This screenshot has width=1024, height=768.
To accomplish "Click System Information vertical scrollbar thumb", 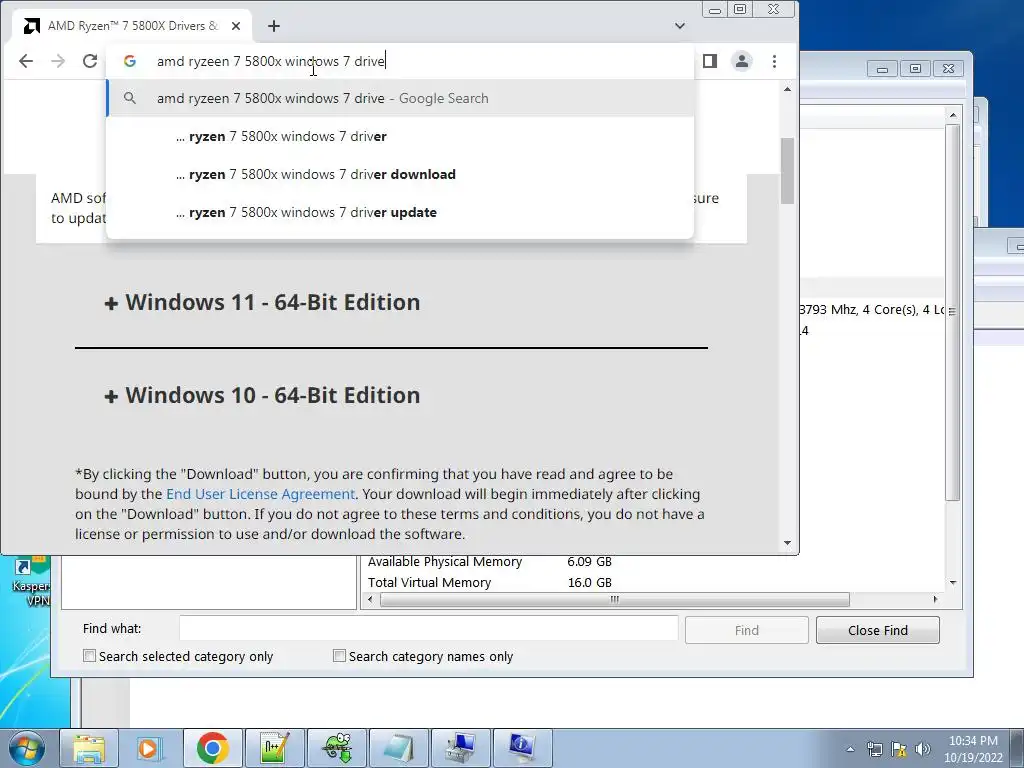I will (x=953, y=312).
